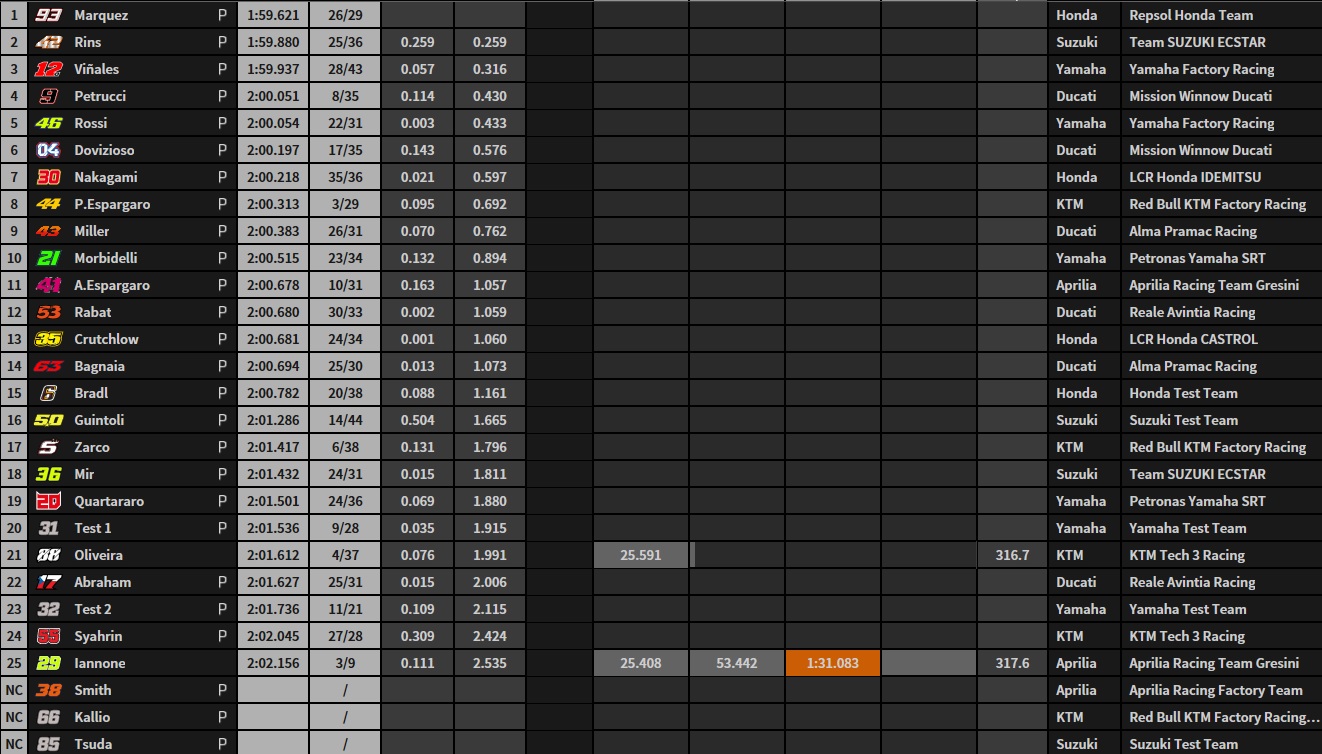Click Kallio's manufacturer KTM
This screenshot has height=754, width=1322.
pos(1069,717)
